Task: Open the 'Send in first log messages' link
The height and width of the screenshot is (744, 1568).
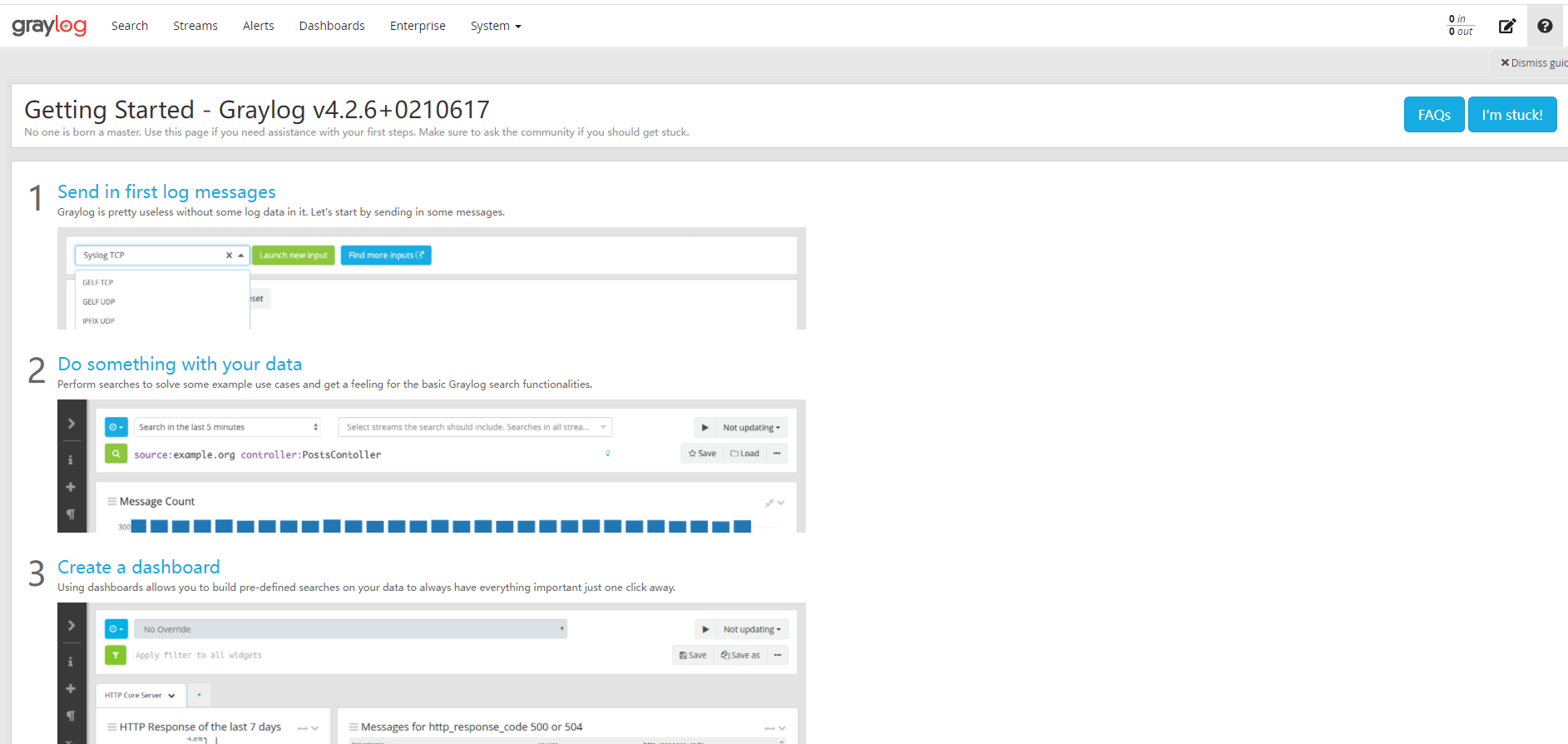Action: click(166, 191)
